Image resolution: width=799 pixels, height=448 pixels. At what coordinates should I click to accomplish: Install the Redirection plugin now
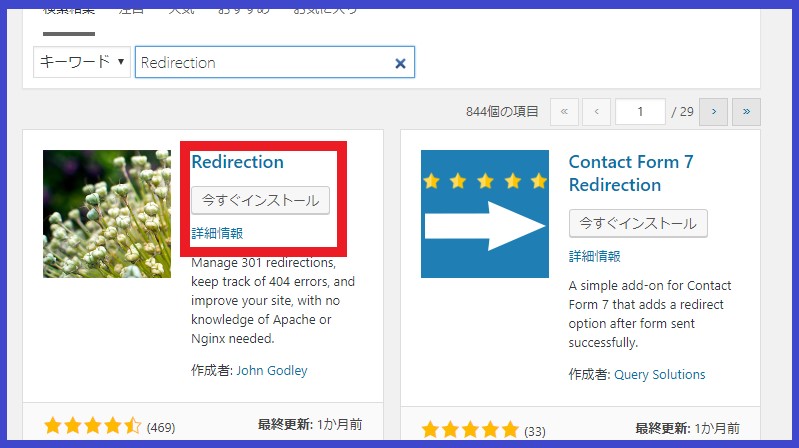click(260, 200)
